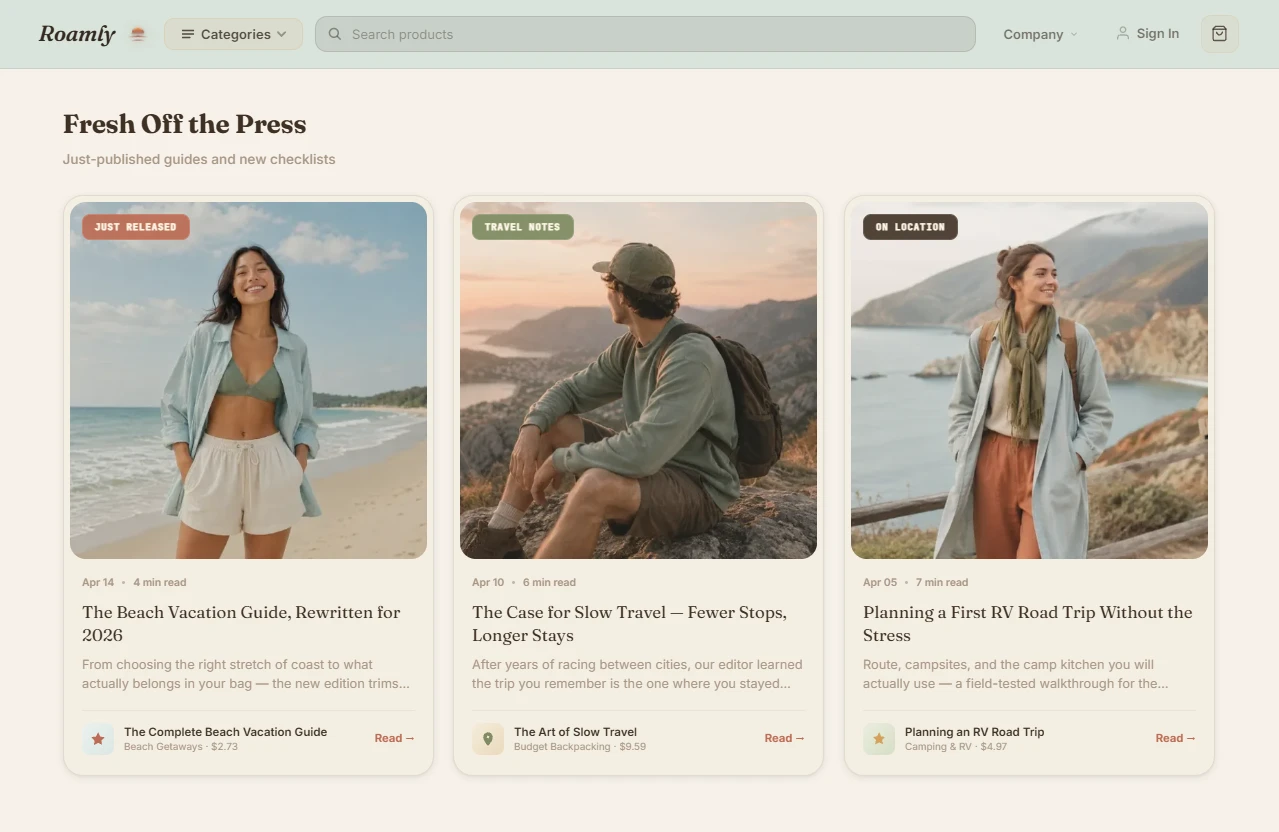The width and height of the screenshot is (1279, 832).
Task: Click Camping & RV · $4.97 text
Action: (956, 747)
